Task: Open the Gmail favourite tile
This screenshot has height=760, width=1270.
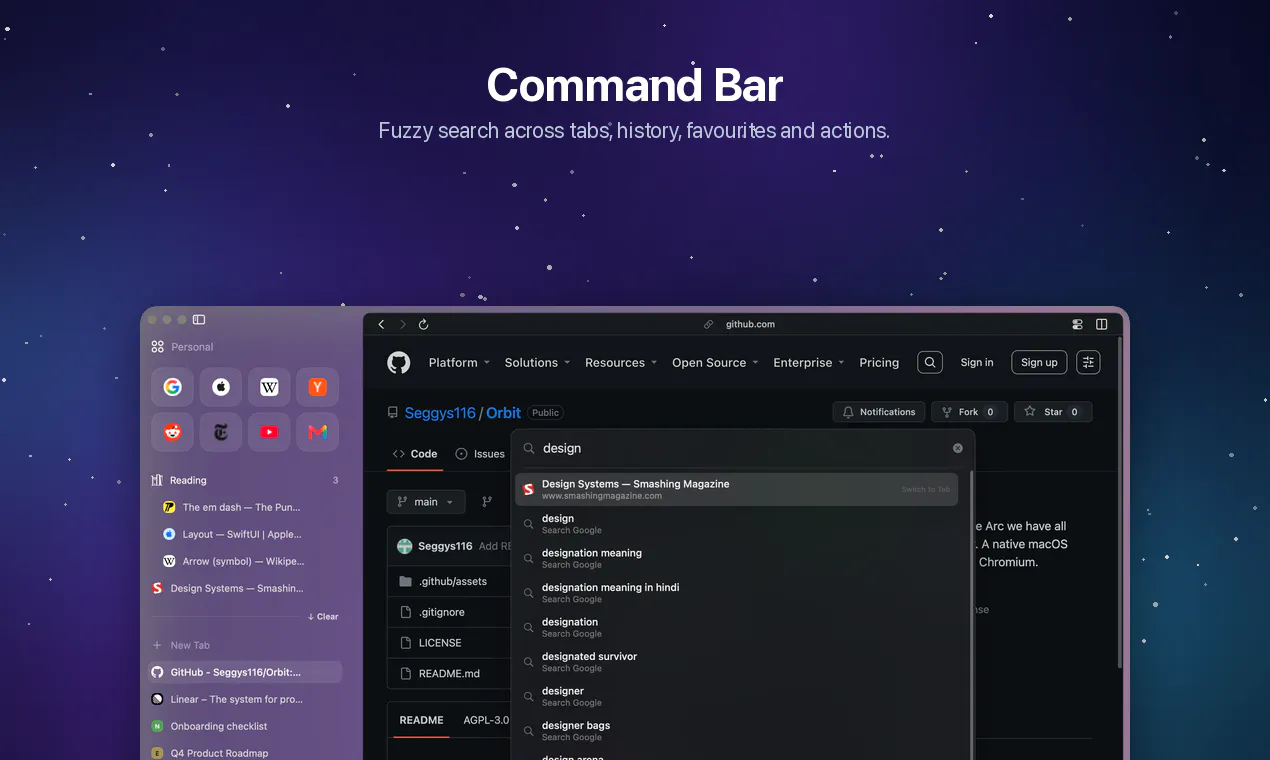Action: pyautogui.click(x=317, y=432)
